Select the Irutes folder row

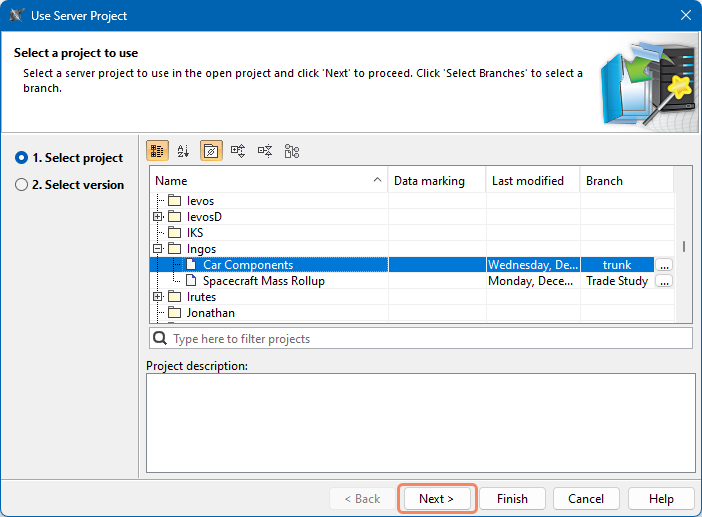(x=412, y=296)
